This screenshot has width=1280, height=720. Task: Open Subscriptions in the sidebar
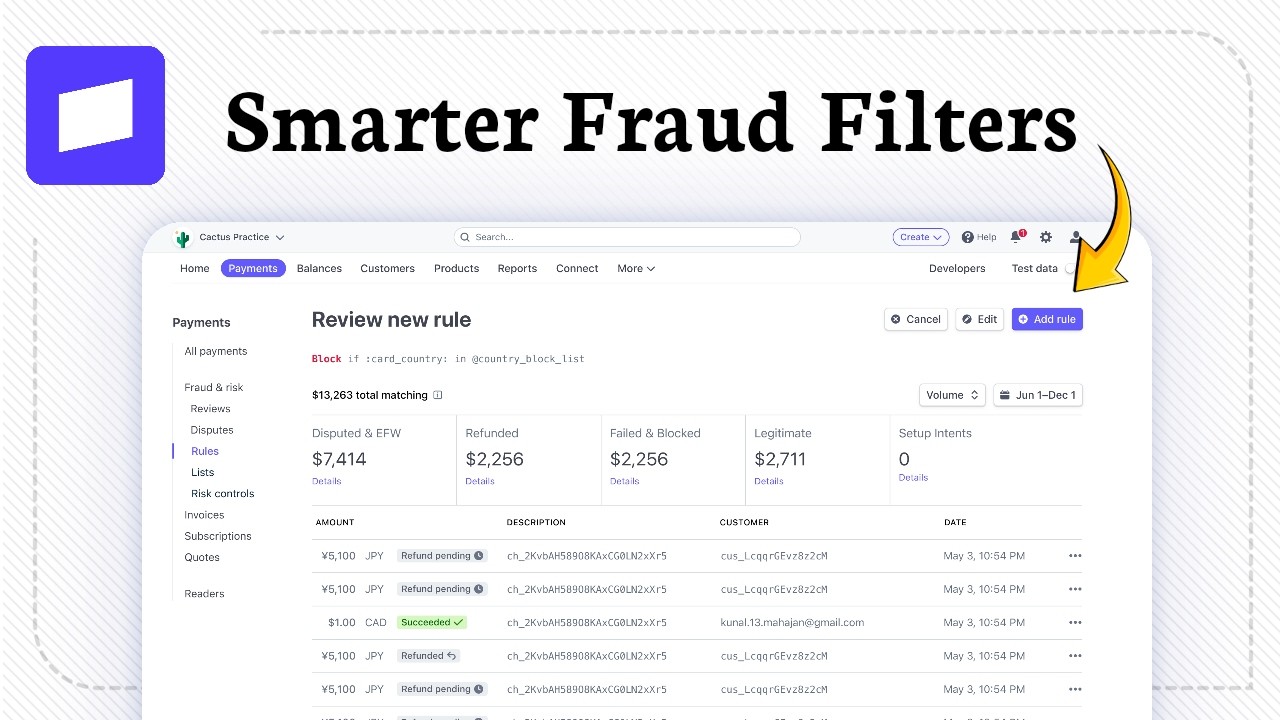click(218, 536)
